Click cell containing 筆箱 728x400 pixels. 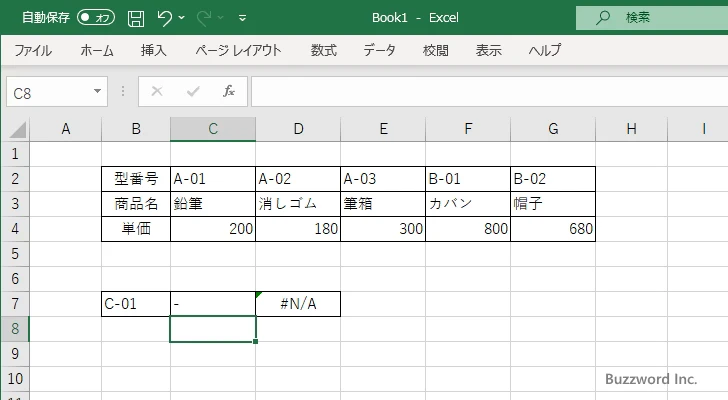pyautogui.click(x=383, y=204)
